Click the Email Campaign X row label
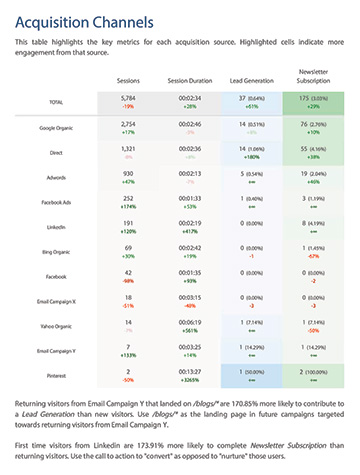360x475 pixels. point(56,302)
